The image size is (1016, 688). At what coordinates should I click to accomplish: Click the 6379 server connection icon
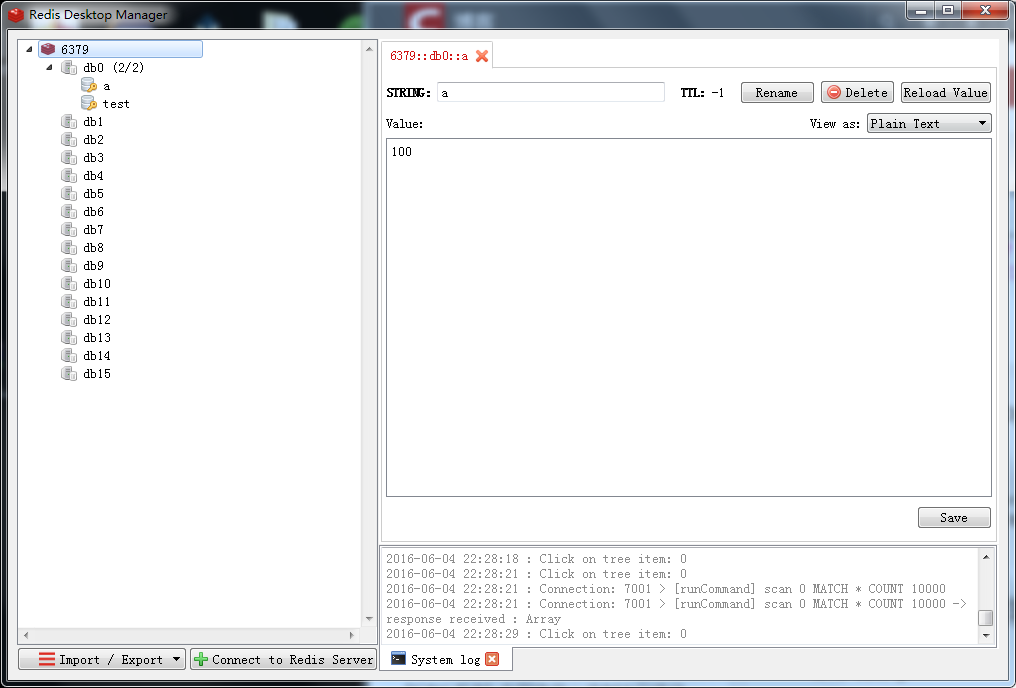[x=48, y=49]
